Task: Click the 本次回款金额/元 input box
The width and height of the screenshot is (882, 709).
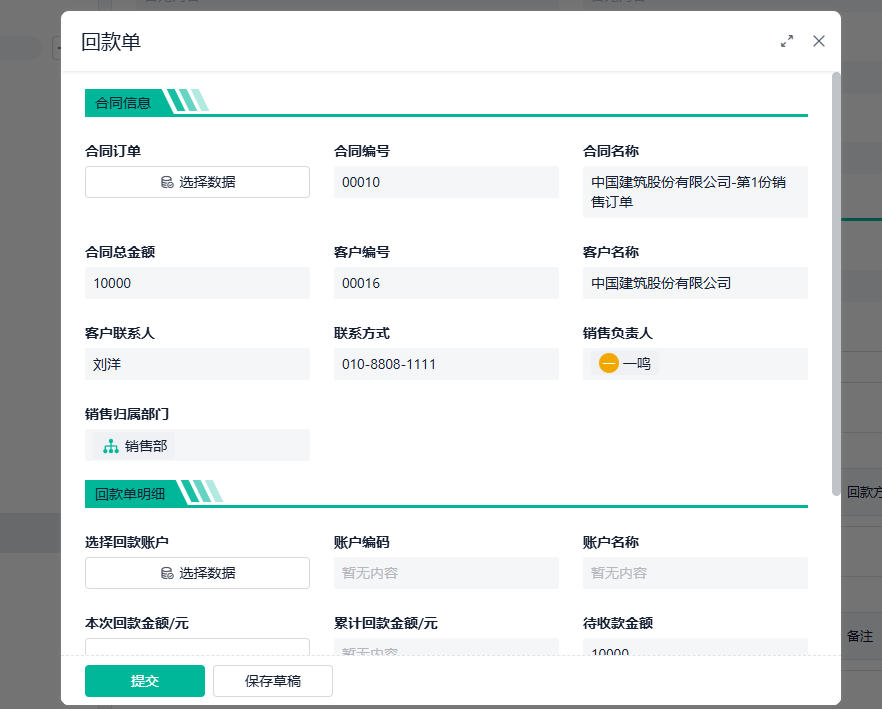Action: (x=197, y=647)
